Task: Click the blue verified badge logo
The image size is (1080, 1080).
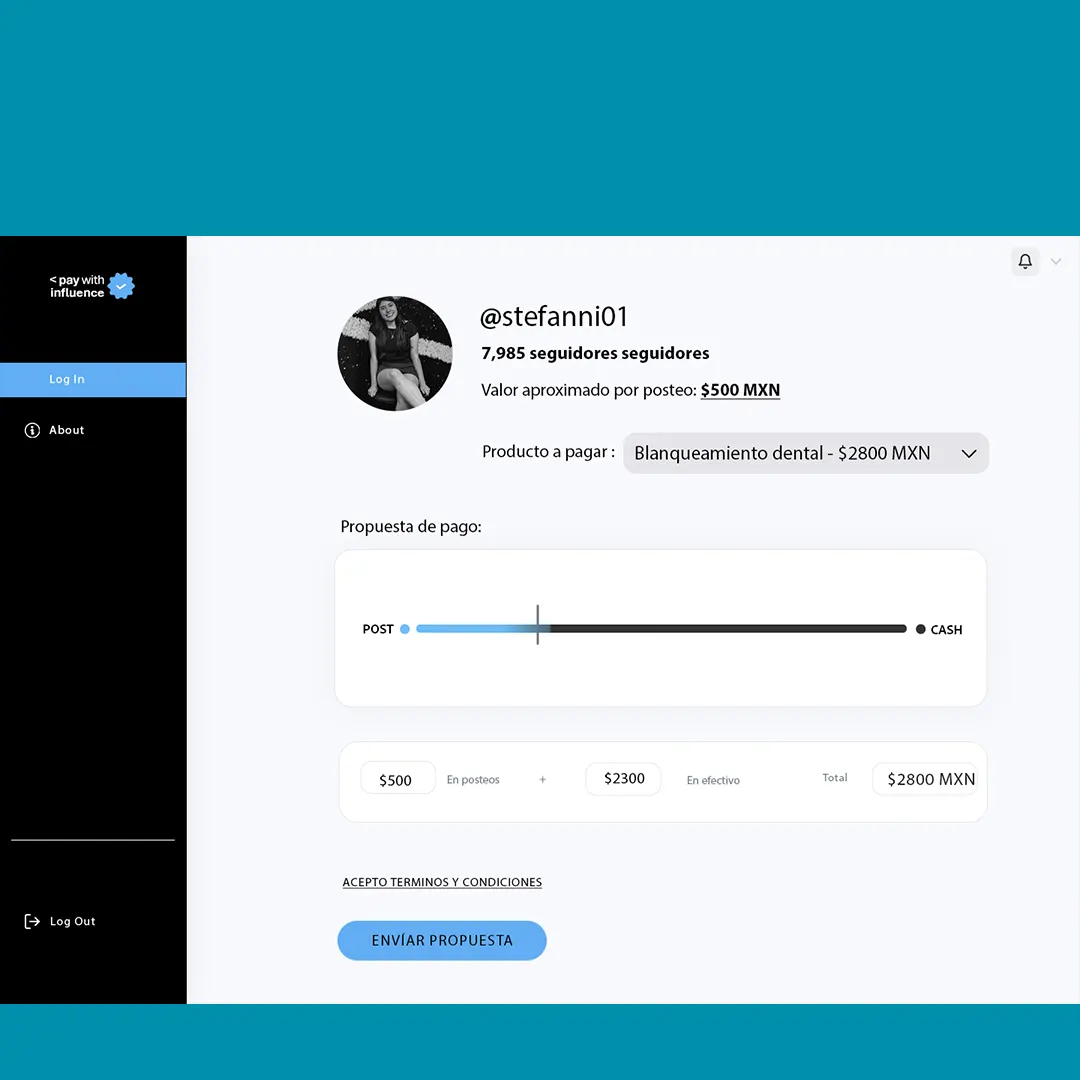Action: [x=121, y=286]
